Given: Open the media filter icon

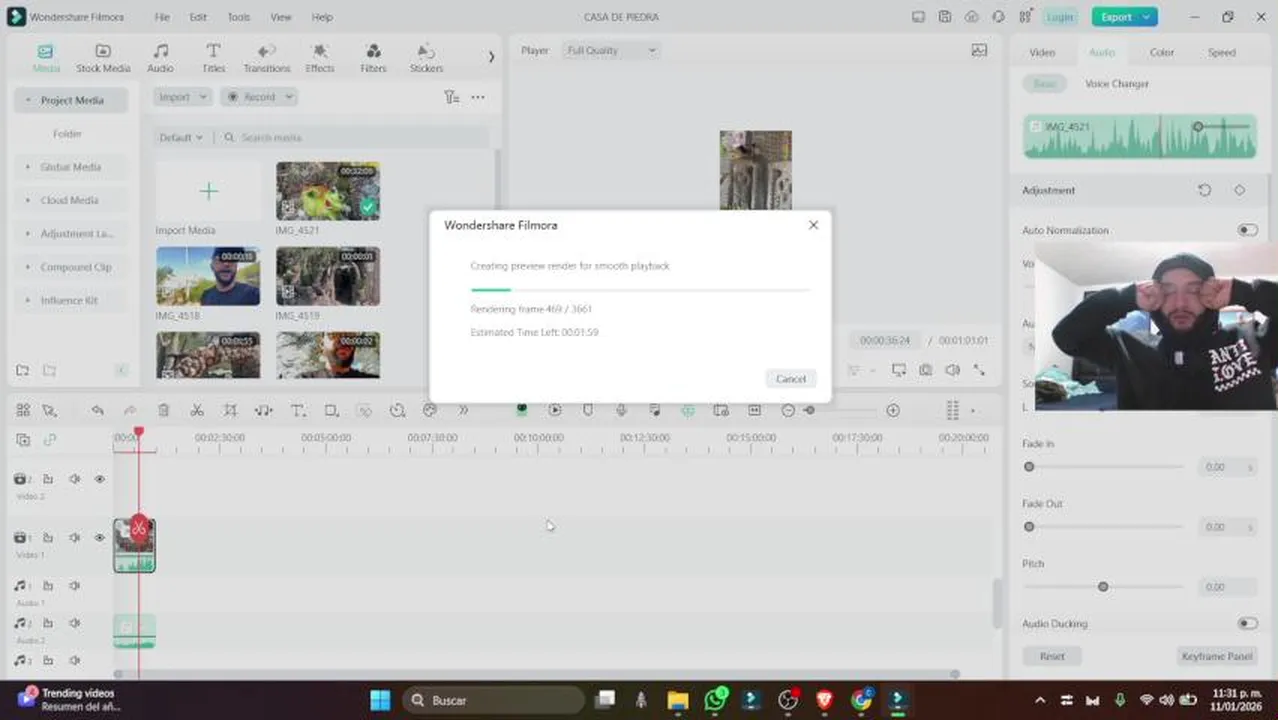Looking at the screenshot, I should (452, 97).
